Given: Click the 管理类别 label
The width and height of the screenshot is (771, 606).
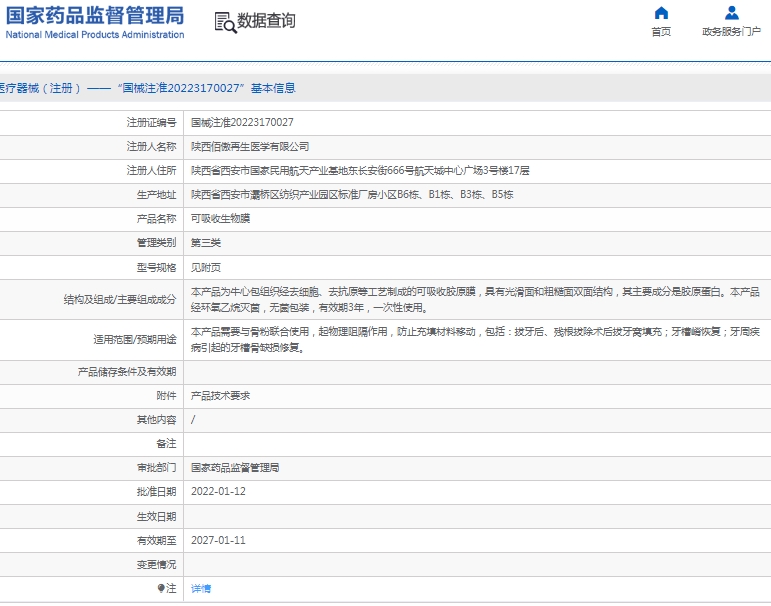Looking at the screenshot, I should click(156, 242).
